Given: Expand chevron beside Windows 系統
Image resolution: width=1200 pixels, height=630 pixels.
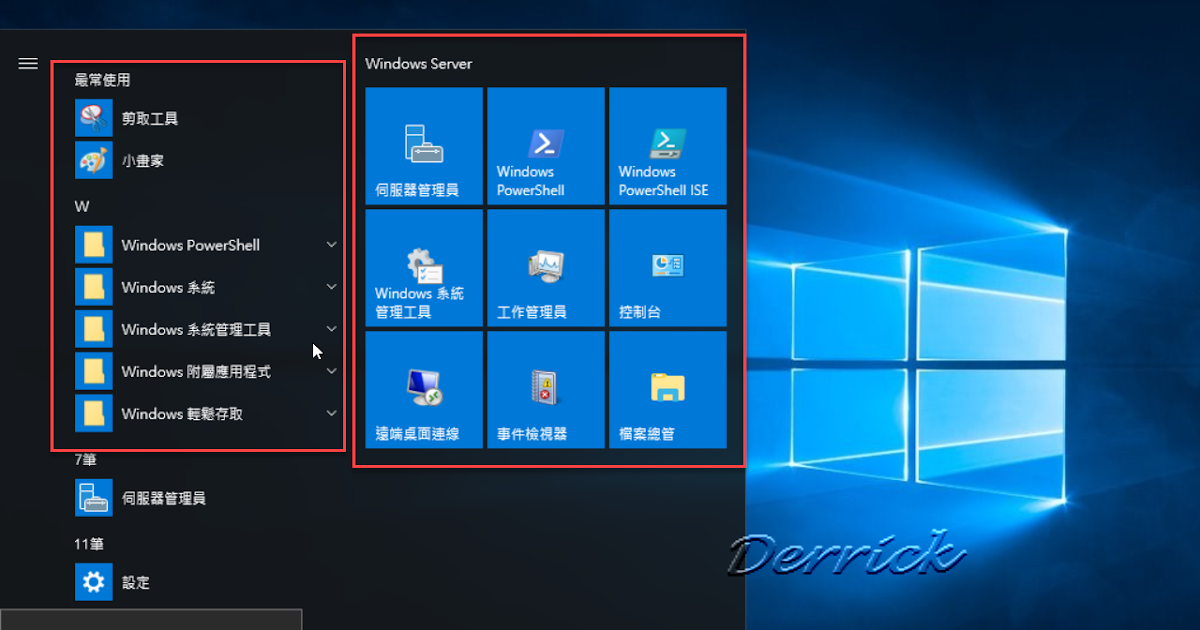Looking at the screenshot, I should pyautogui.click(x=332, y=286).
